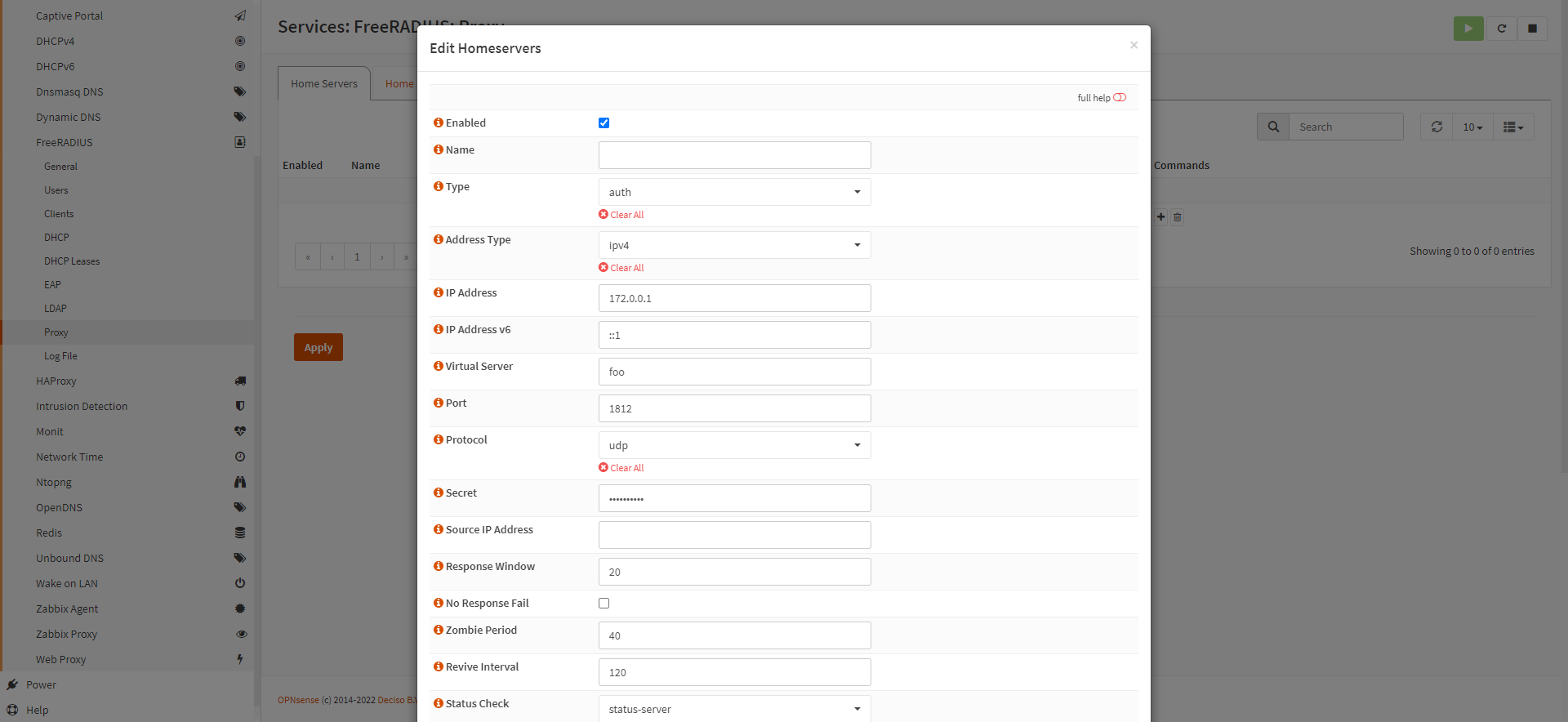Image resolution: width=1568 pixels, height=722 pixels.
Task: Open the Power menu in sidebar
Action: point(41,684)
